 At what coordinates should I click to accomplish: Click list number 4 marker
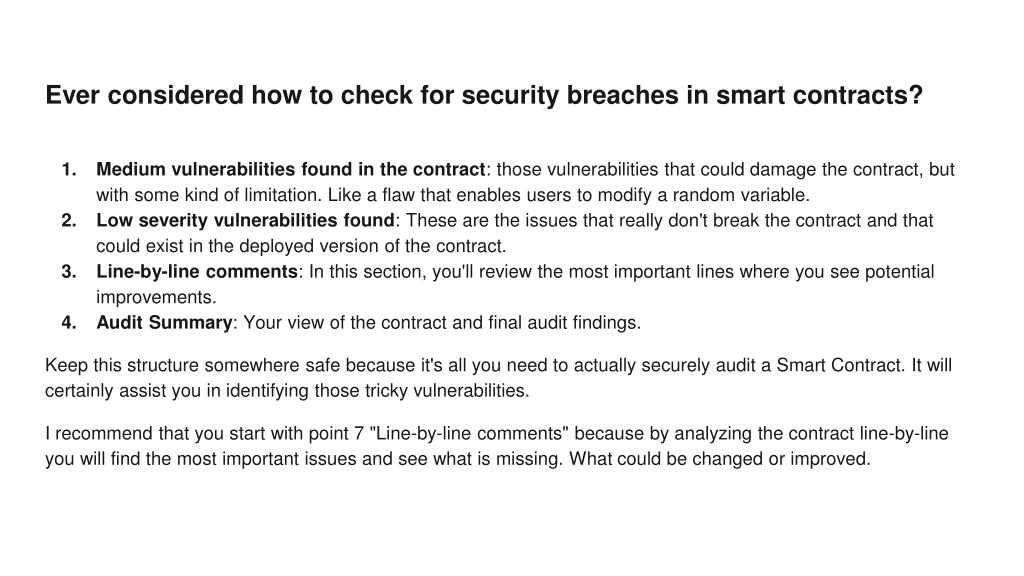pyautogui.click(x=69, y=323)
